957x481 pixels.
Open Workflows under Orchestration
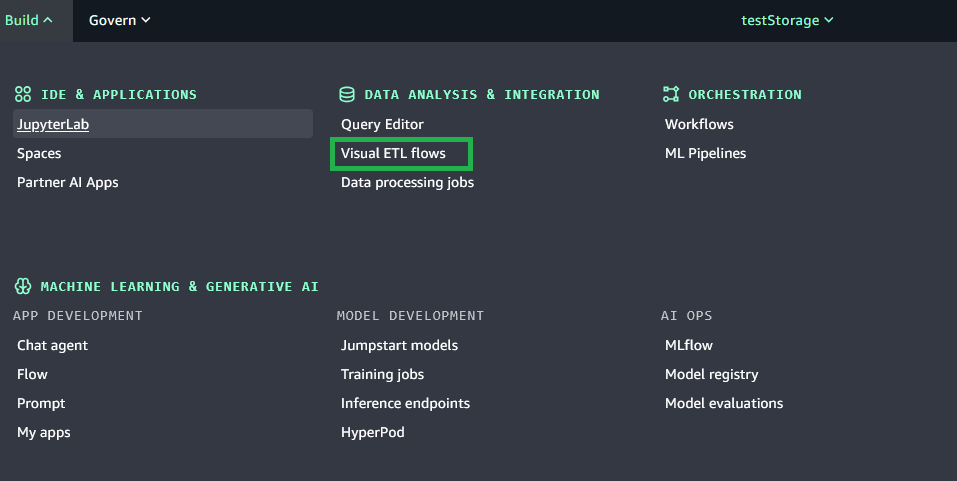(699, 124)
